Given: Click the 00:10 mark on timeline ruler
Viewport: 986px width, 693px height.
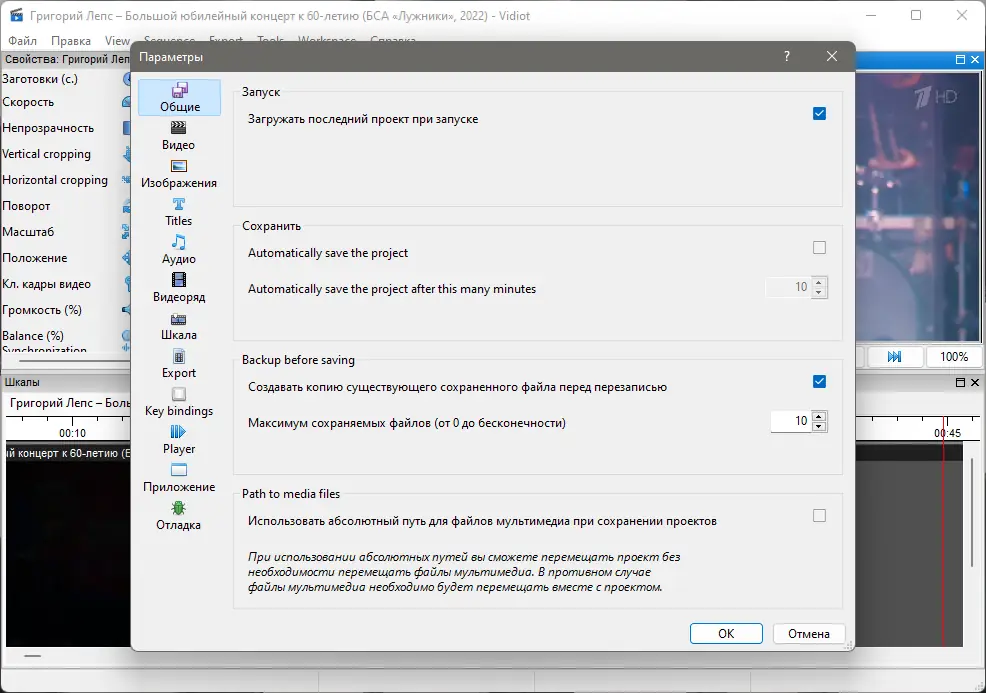Looking at the screenshot, I should pyautogui.click(x=72, y=433).
